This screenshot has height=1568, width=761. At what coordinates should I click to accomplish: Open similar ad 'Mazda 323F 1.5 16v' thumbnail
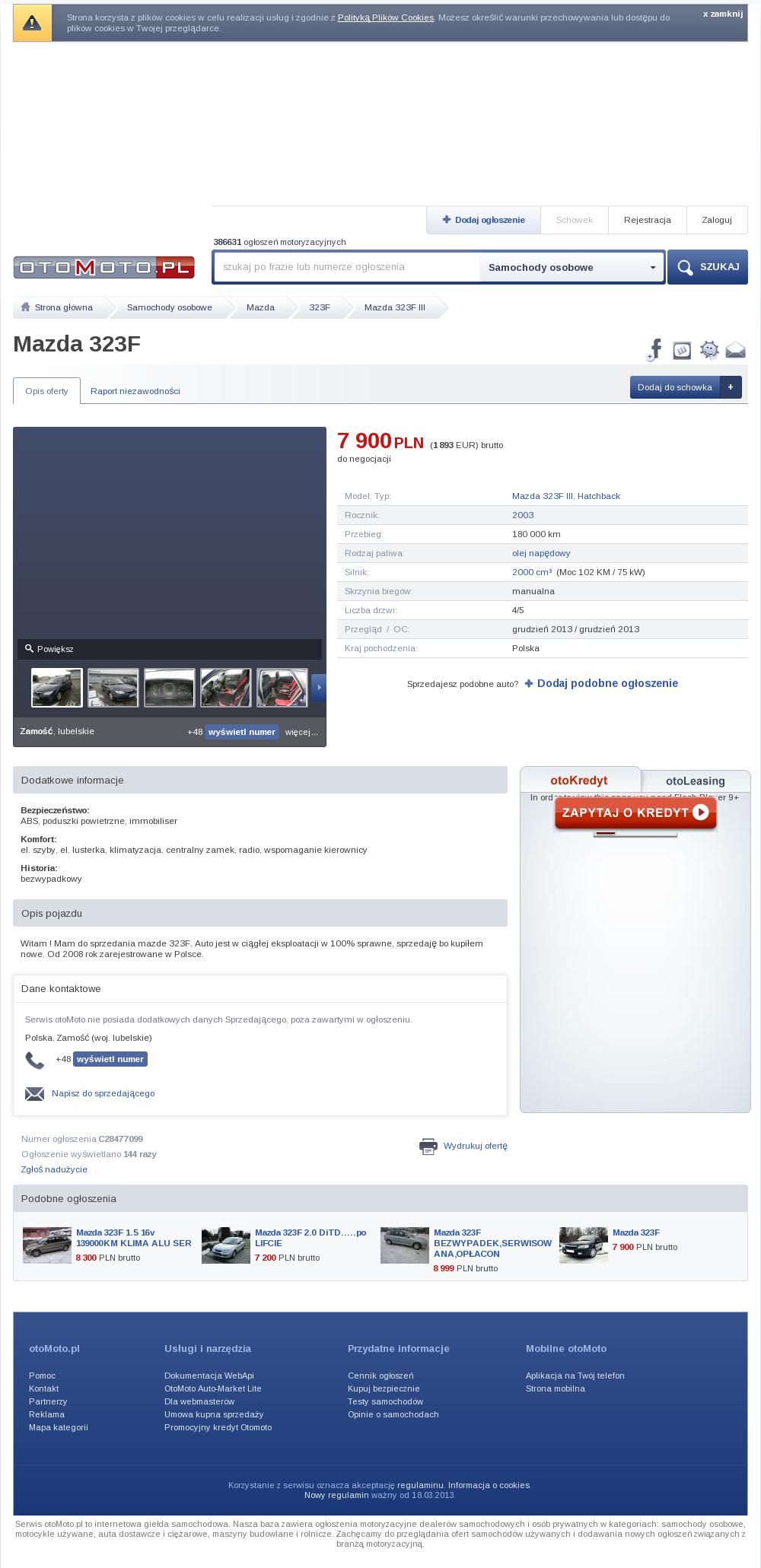(x=47, y=1245)
